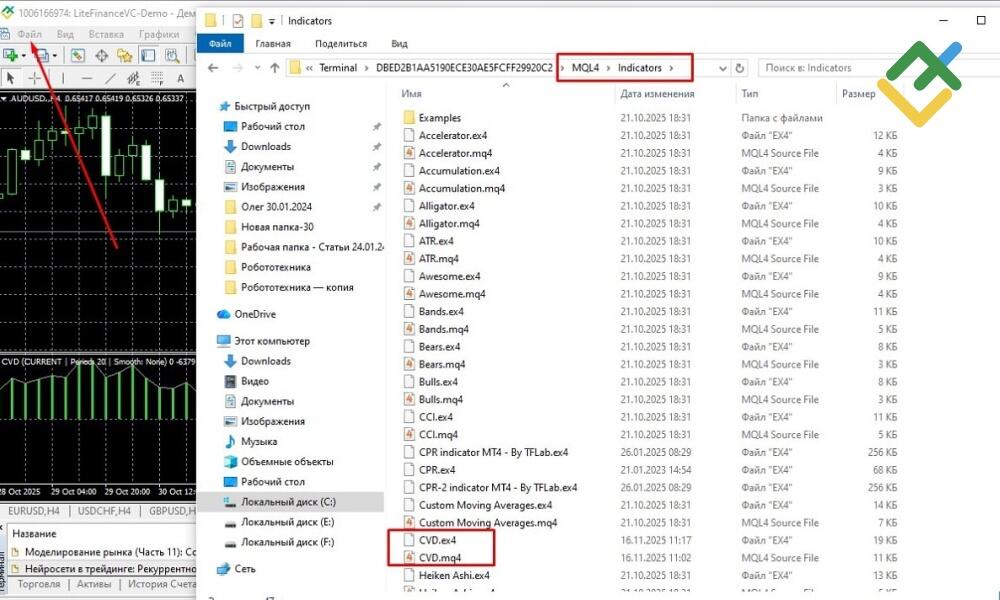Open the Navigator folder-star icon in MetaTrader
This screenshot has width=1000, height=600.
pyautogui.click(x=124, y=55)
